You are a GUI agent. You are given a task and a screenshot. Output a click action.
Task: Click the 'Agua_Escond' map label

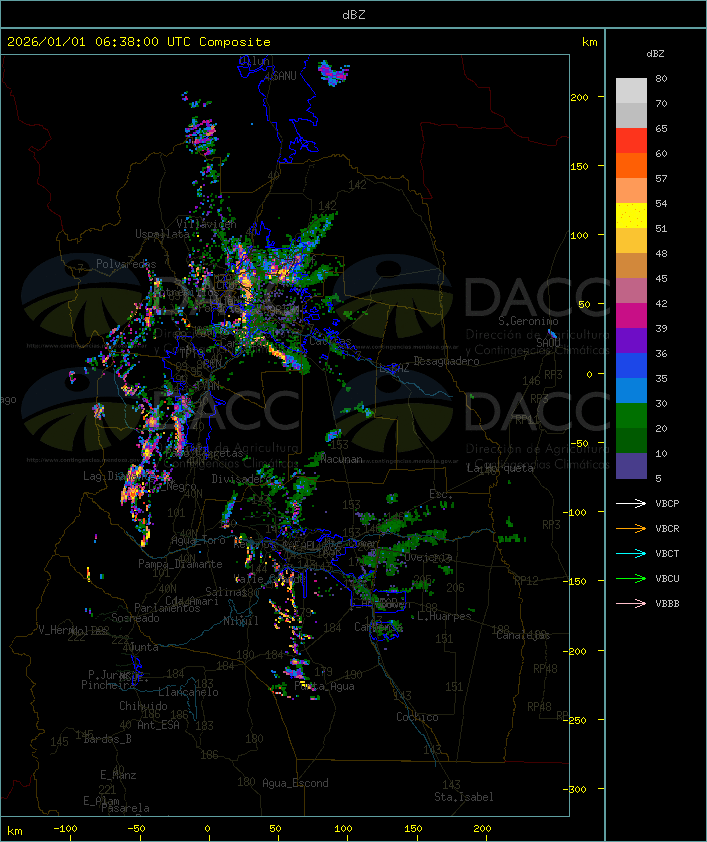coord(295,783)
